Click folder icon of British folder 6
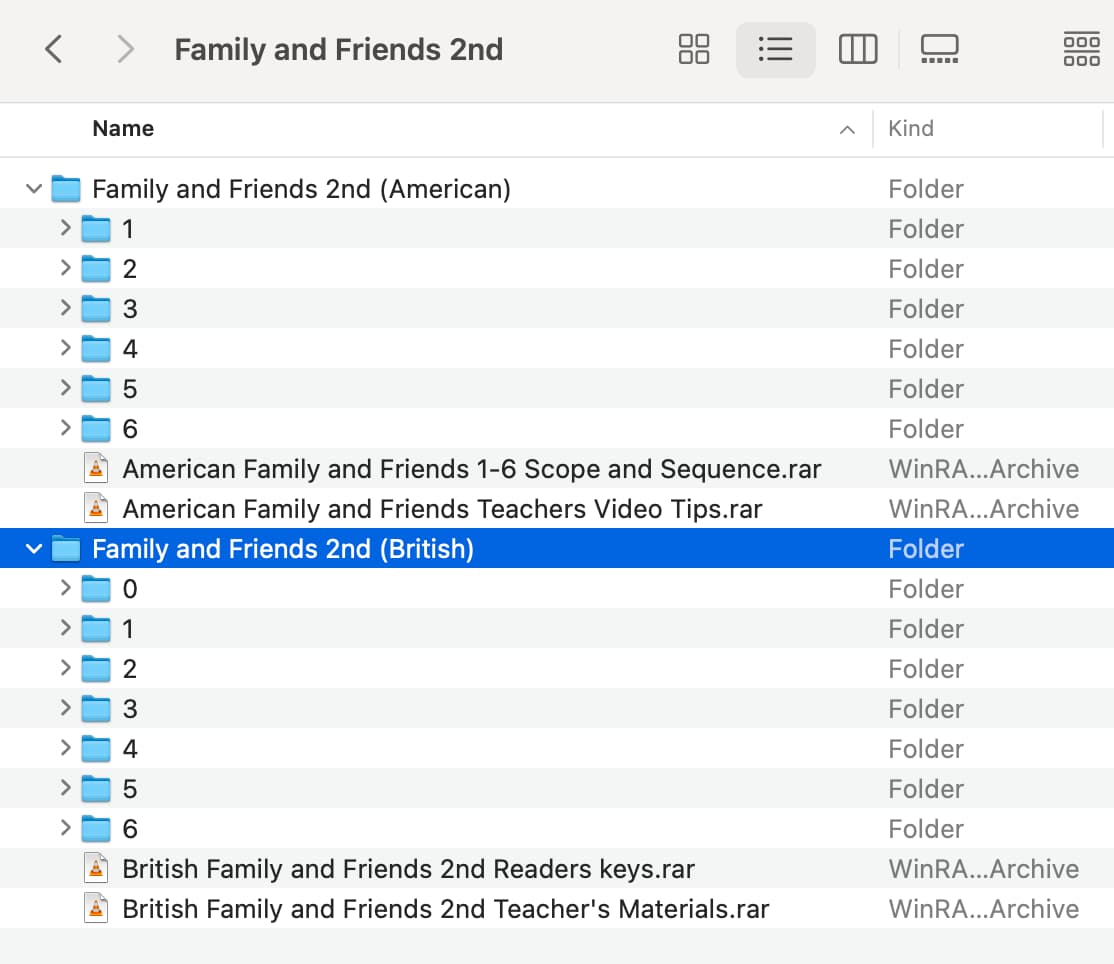This screenshot has height=964, width=1114. point(96,828)
